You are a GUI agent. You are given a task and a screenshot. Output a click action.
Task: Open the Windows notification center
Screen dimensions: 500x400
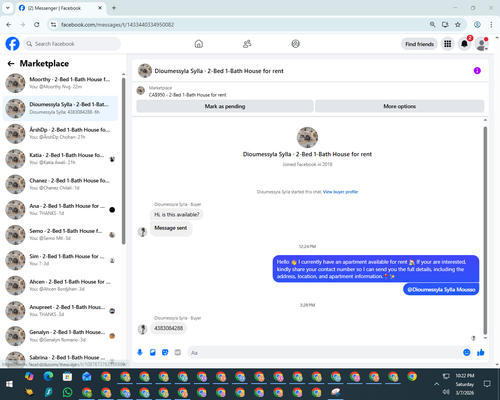(487, 384)
